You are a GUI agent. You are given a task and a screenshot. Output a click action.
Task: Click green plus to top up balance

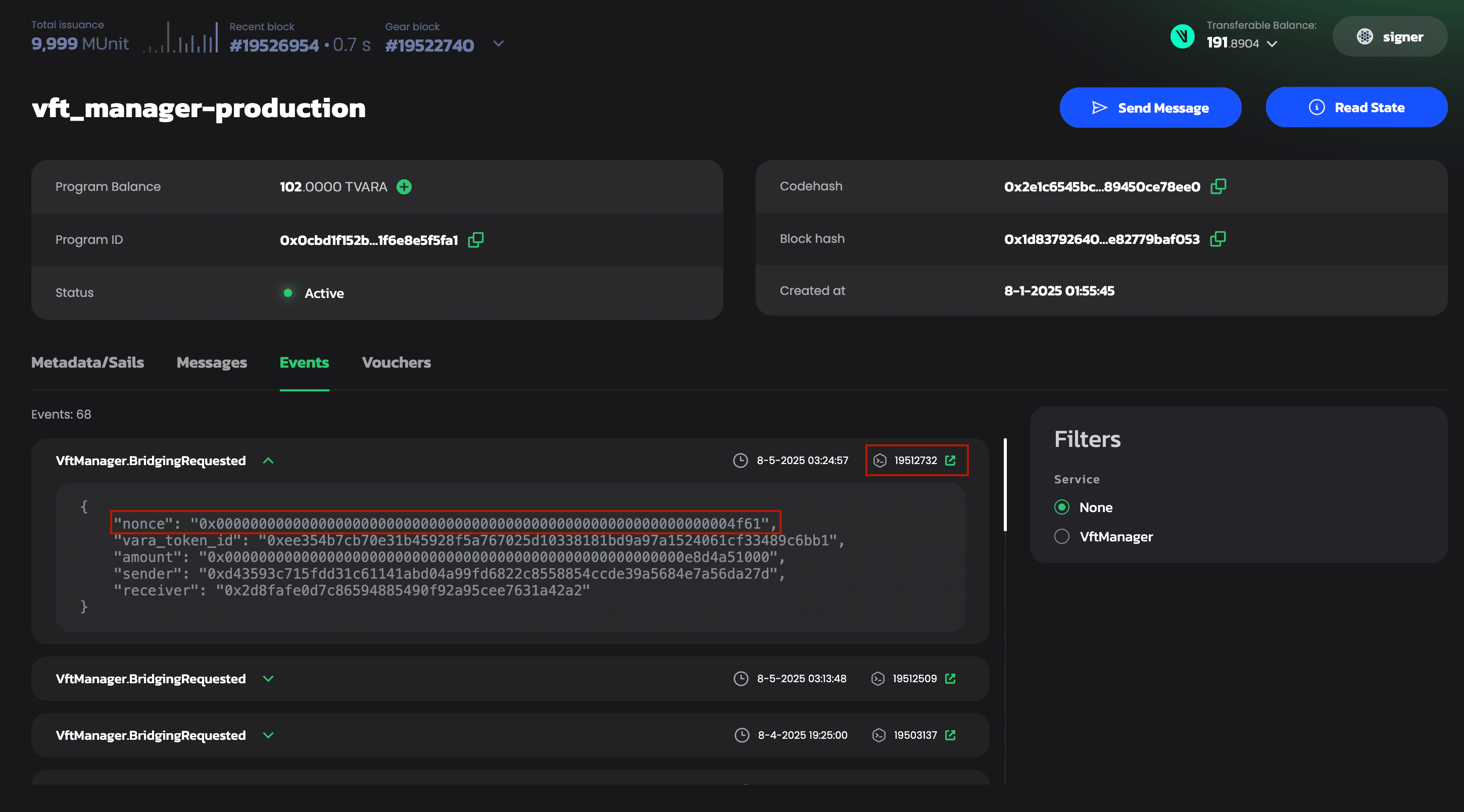[x=404, y=186]
